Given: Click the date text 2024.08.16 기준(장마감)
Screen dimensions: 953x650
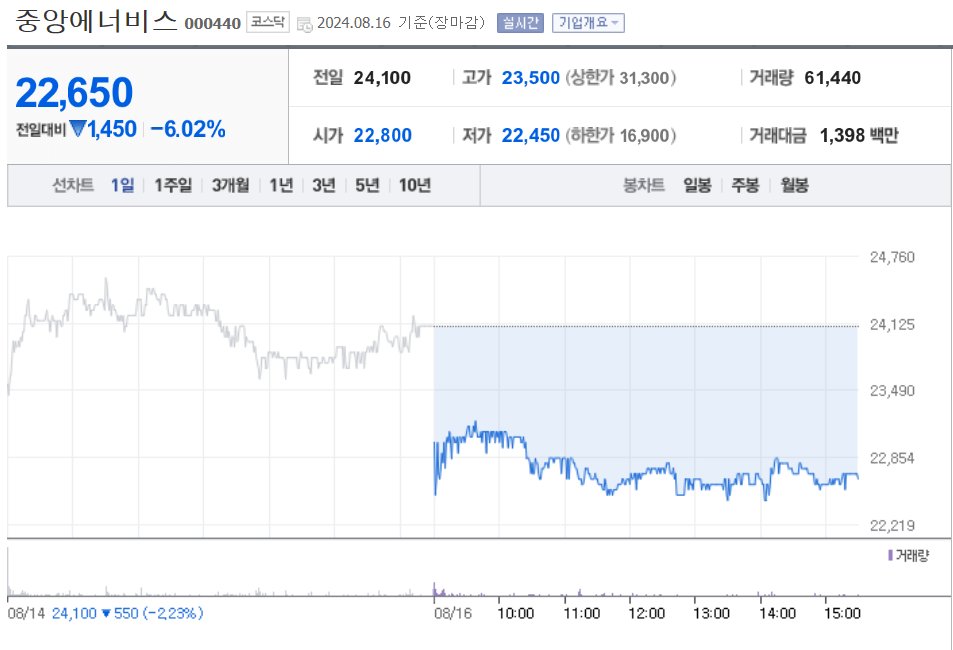Looking at the screenshot, I should point(401,23).
